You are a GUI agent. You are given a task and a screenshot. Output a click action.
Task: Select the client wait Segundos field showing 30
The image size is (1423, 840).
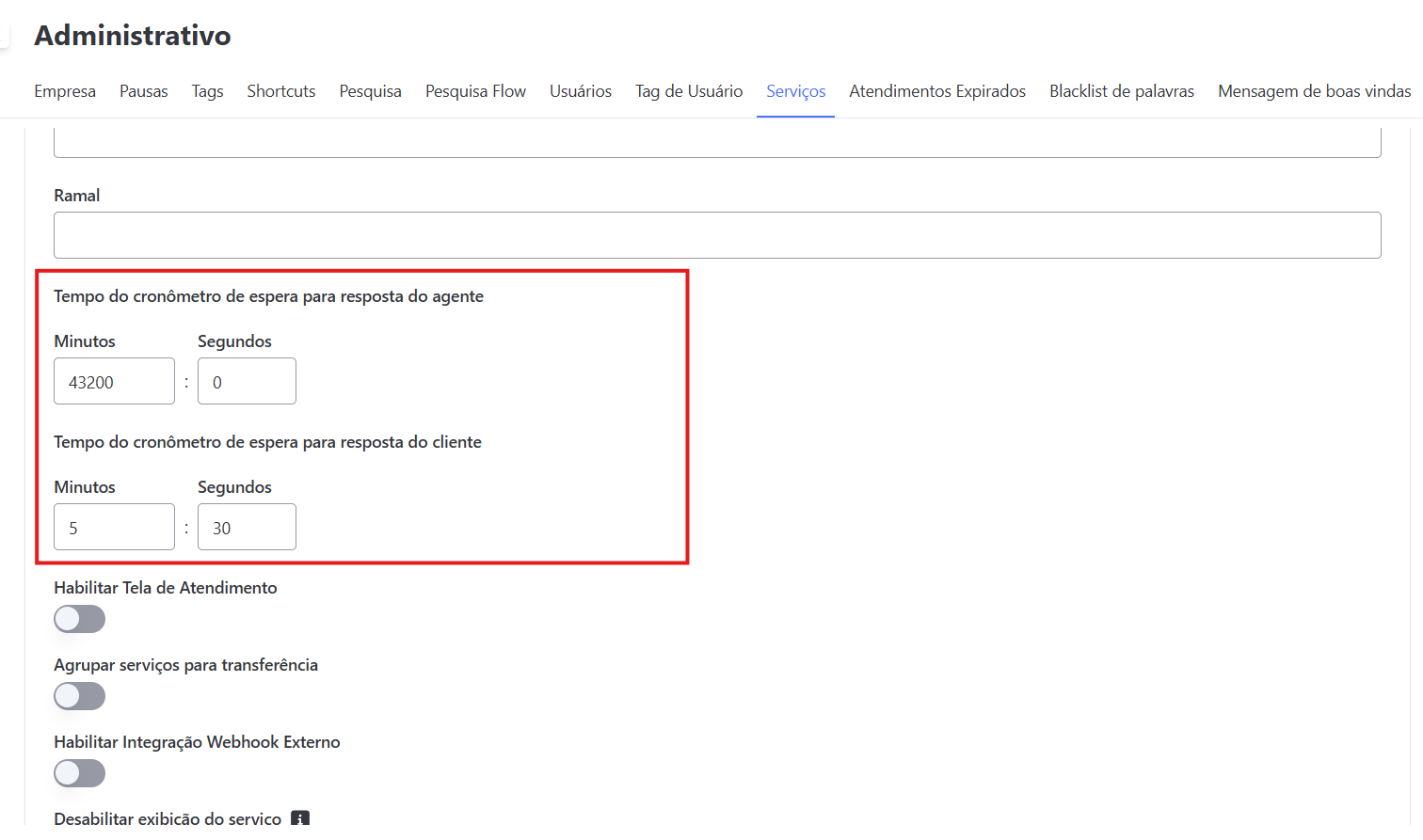click(247, 527)
